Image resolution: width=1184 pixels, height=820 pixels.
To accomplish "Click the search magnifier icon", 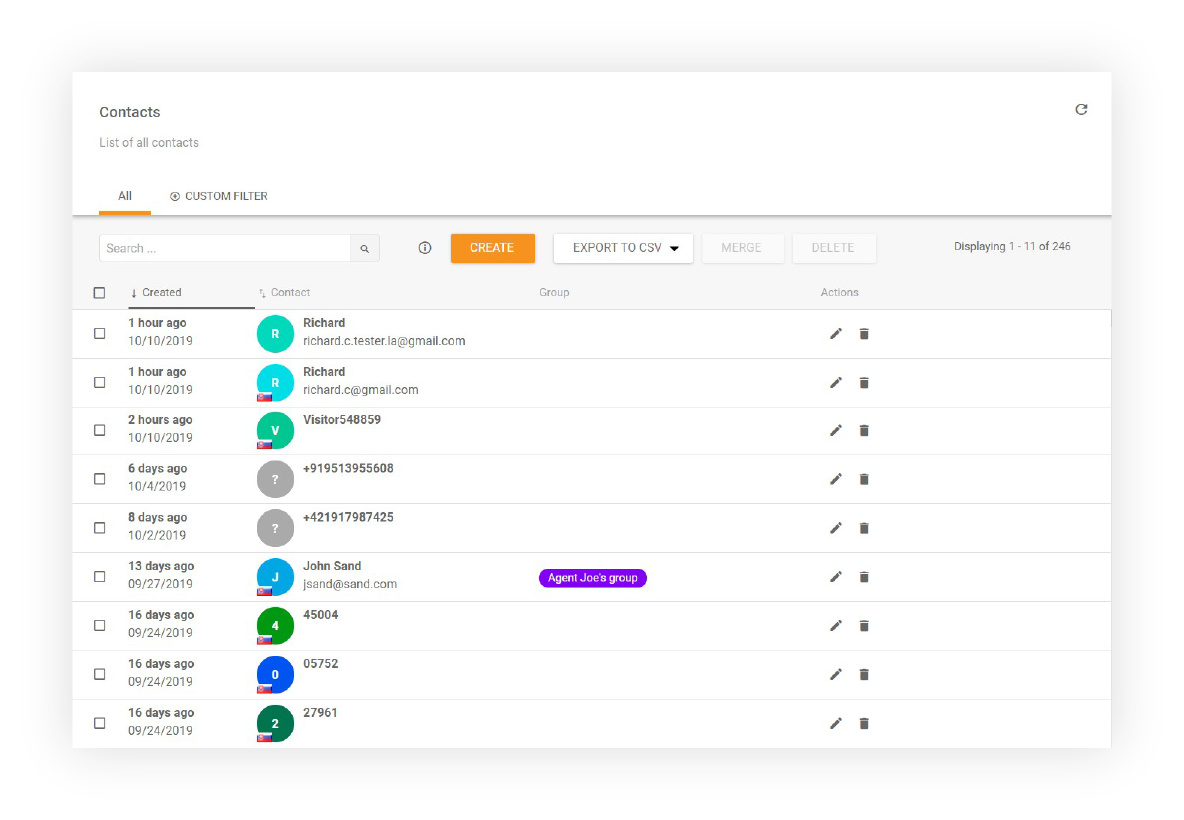I will click(364, 247).
